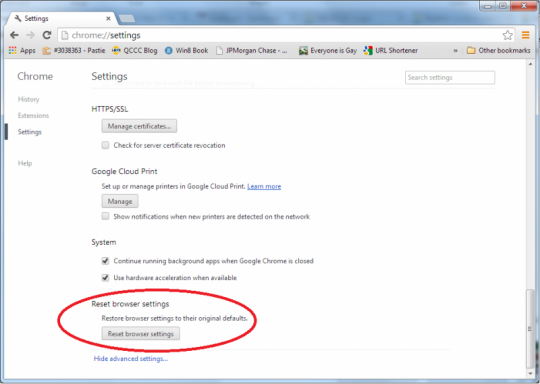Open the Apps grid shortcut
Image resolution: width=540 pixels, height=384 pixels.
click(x=22, y=51)
